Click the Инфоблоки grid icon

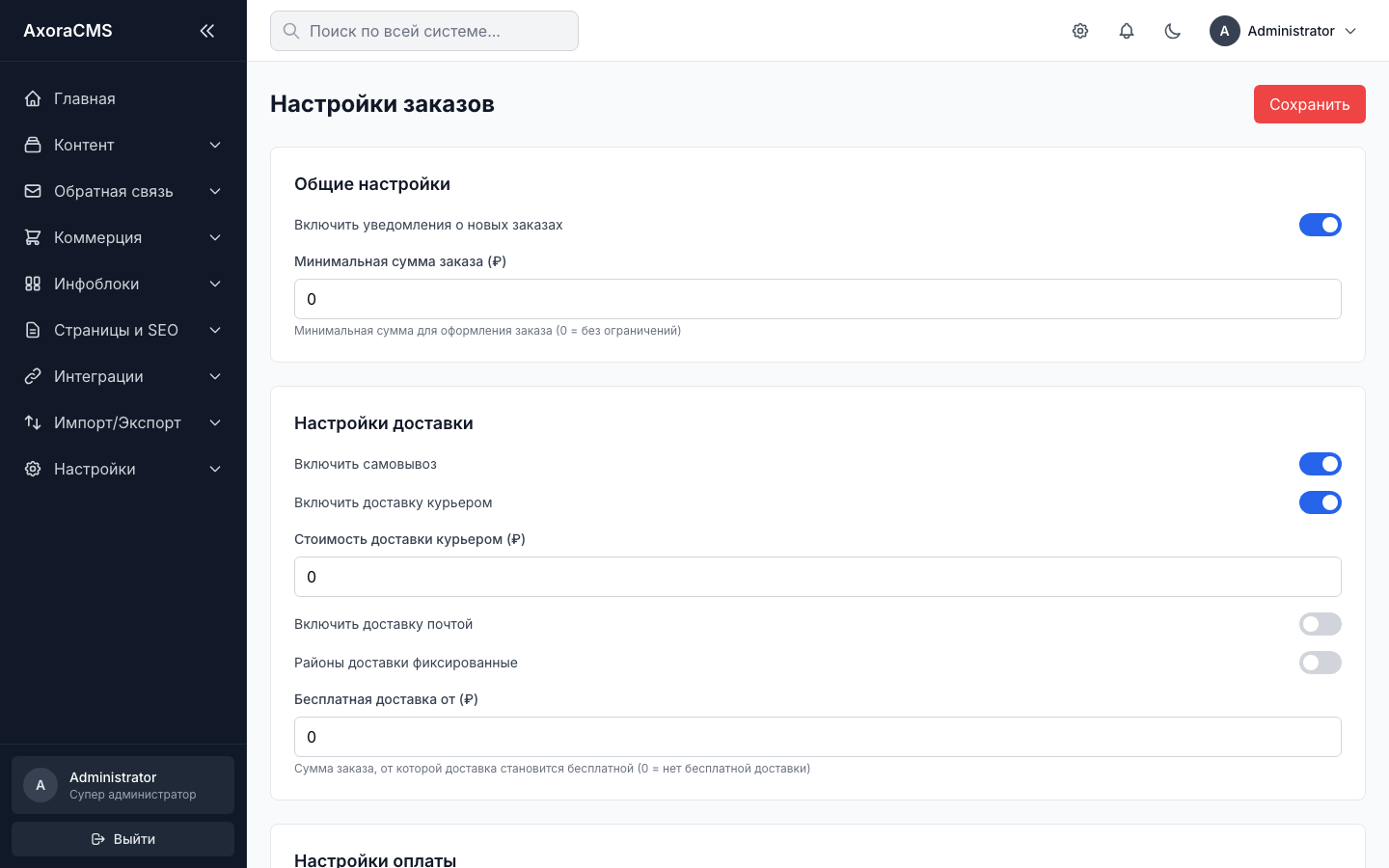(x=33, y=284)
